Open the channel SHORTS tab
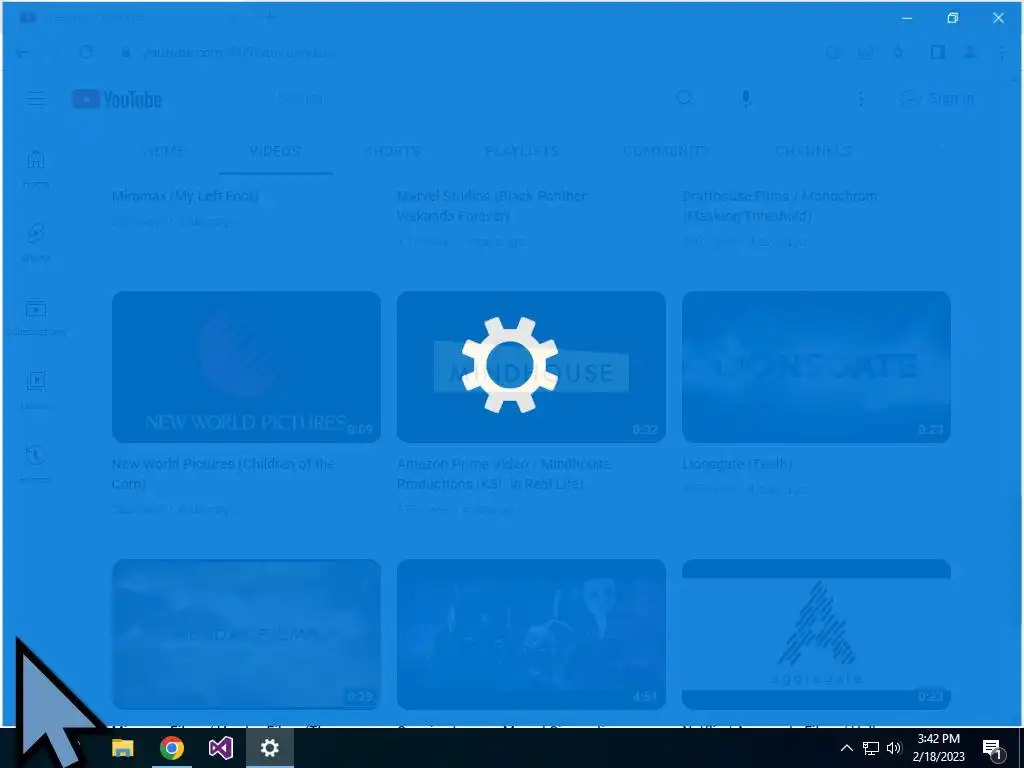Viewport: 1024px width, 768px height. (392, 151)
